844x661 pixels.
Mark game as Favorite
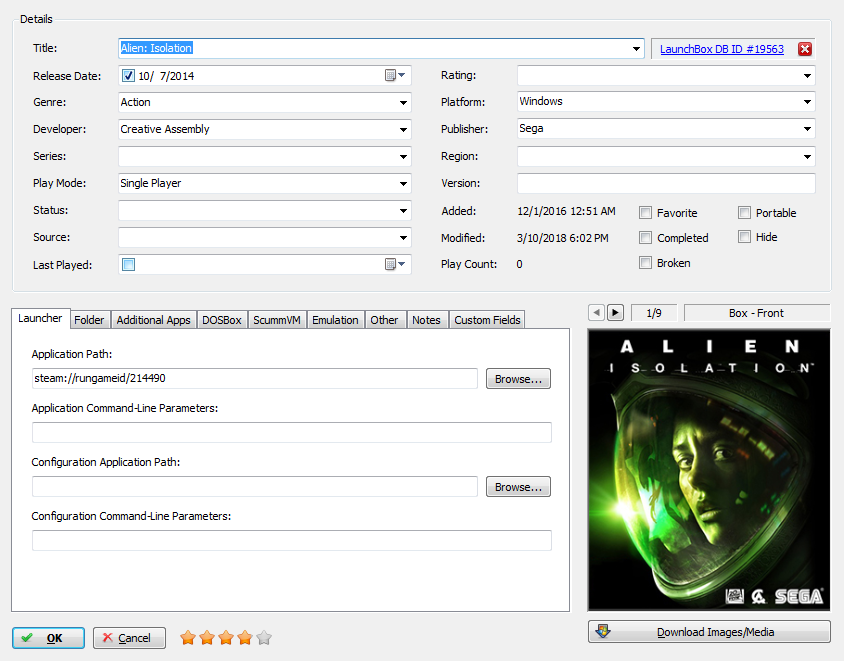click(646, 213)
